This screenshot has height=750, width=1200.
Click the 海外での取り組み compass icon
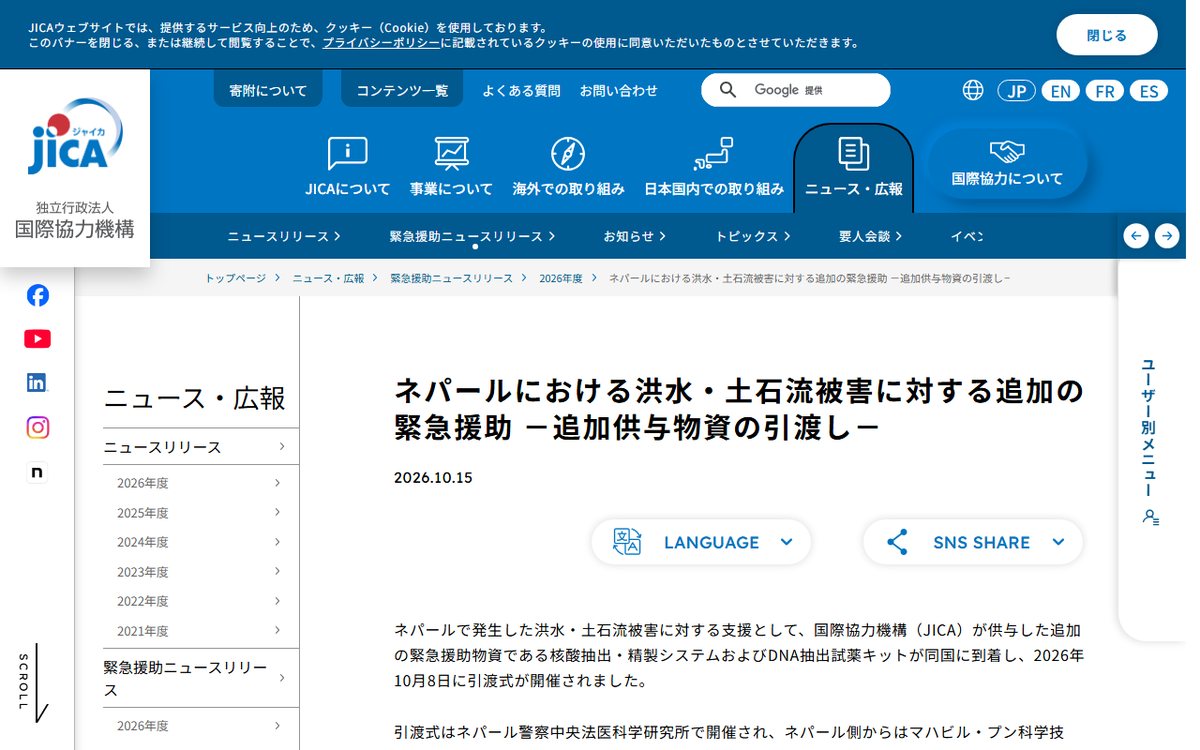(x=568, y=153)
